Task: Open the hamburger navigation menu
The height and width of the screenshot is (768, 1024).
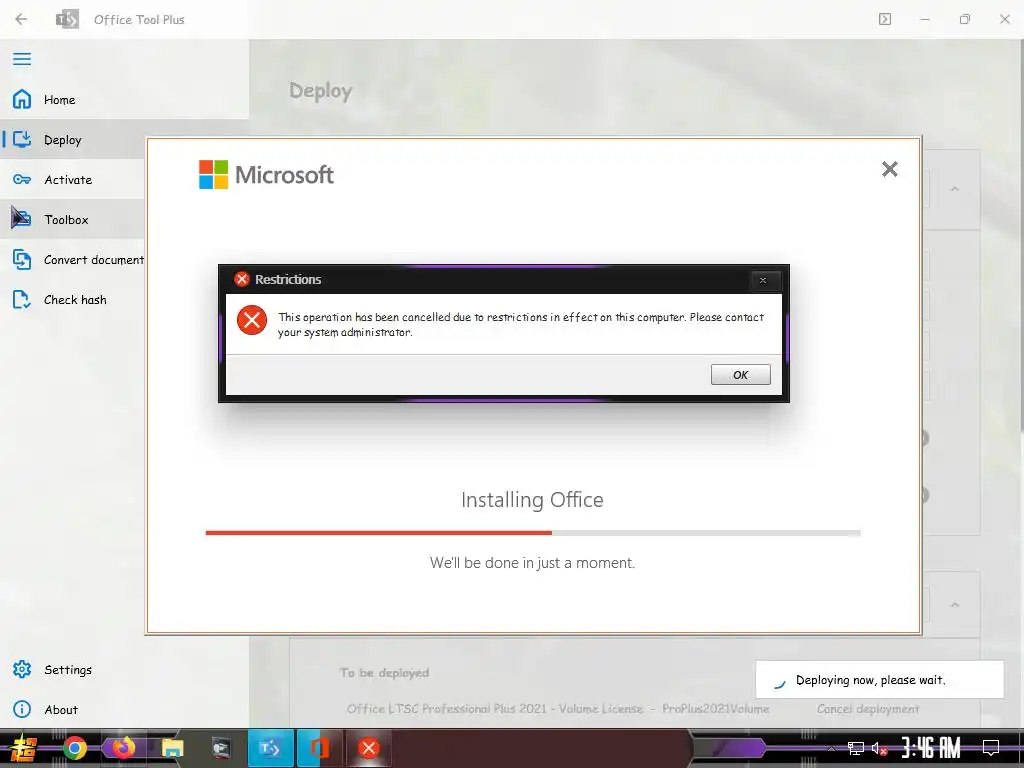Action: [22, 59]
